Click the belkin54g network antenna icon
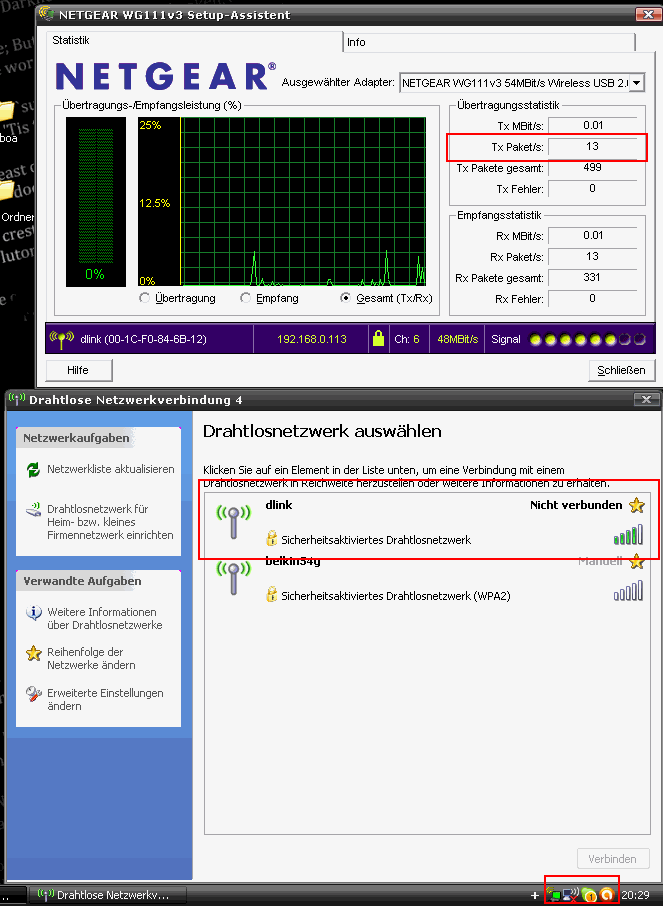663x906 pixels. pos(234,578)
